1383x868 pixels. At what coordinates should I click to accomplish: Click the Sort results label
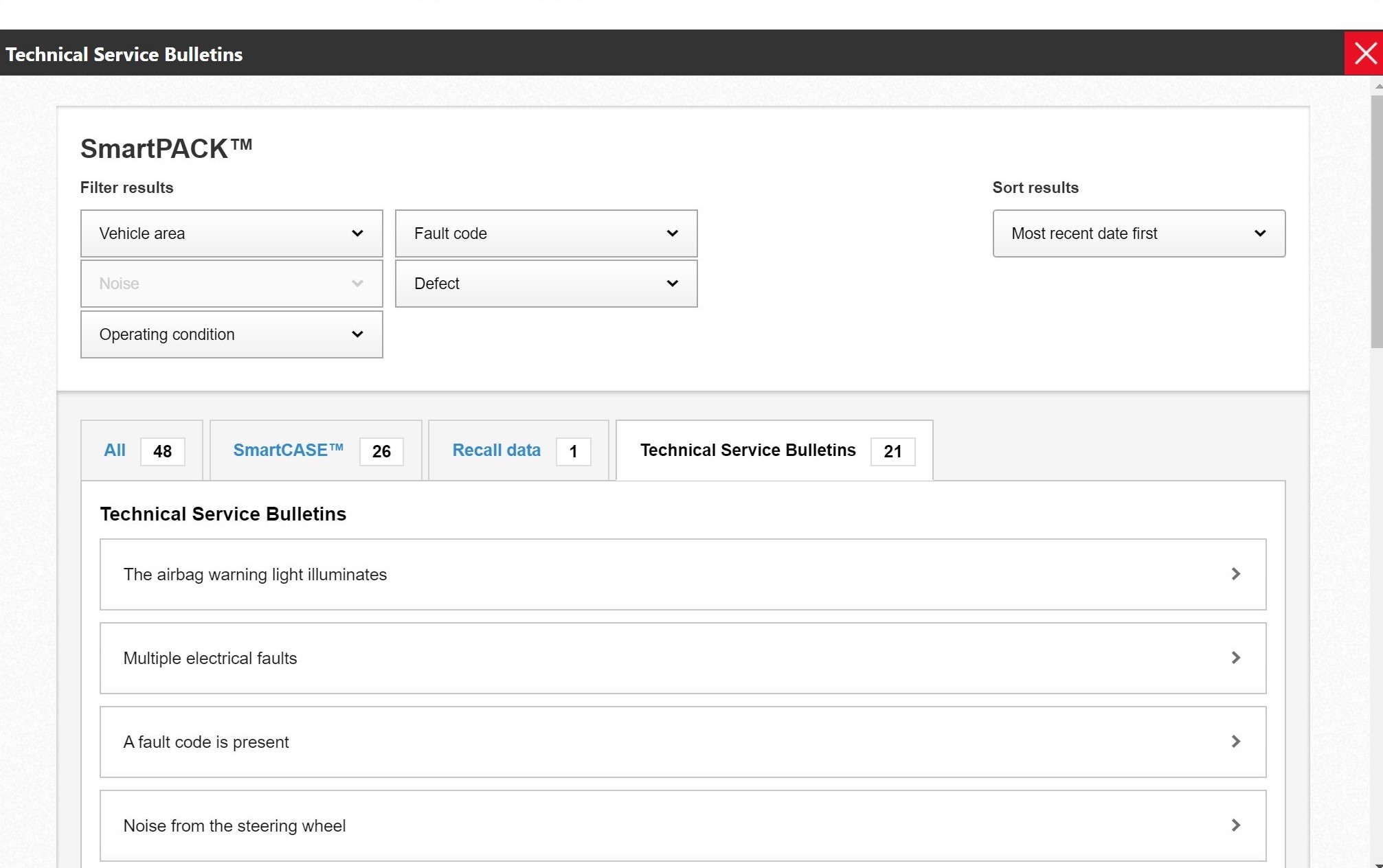pos(1035,187)
